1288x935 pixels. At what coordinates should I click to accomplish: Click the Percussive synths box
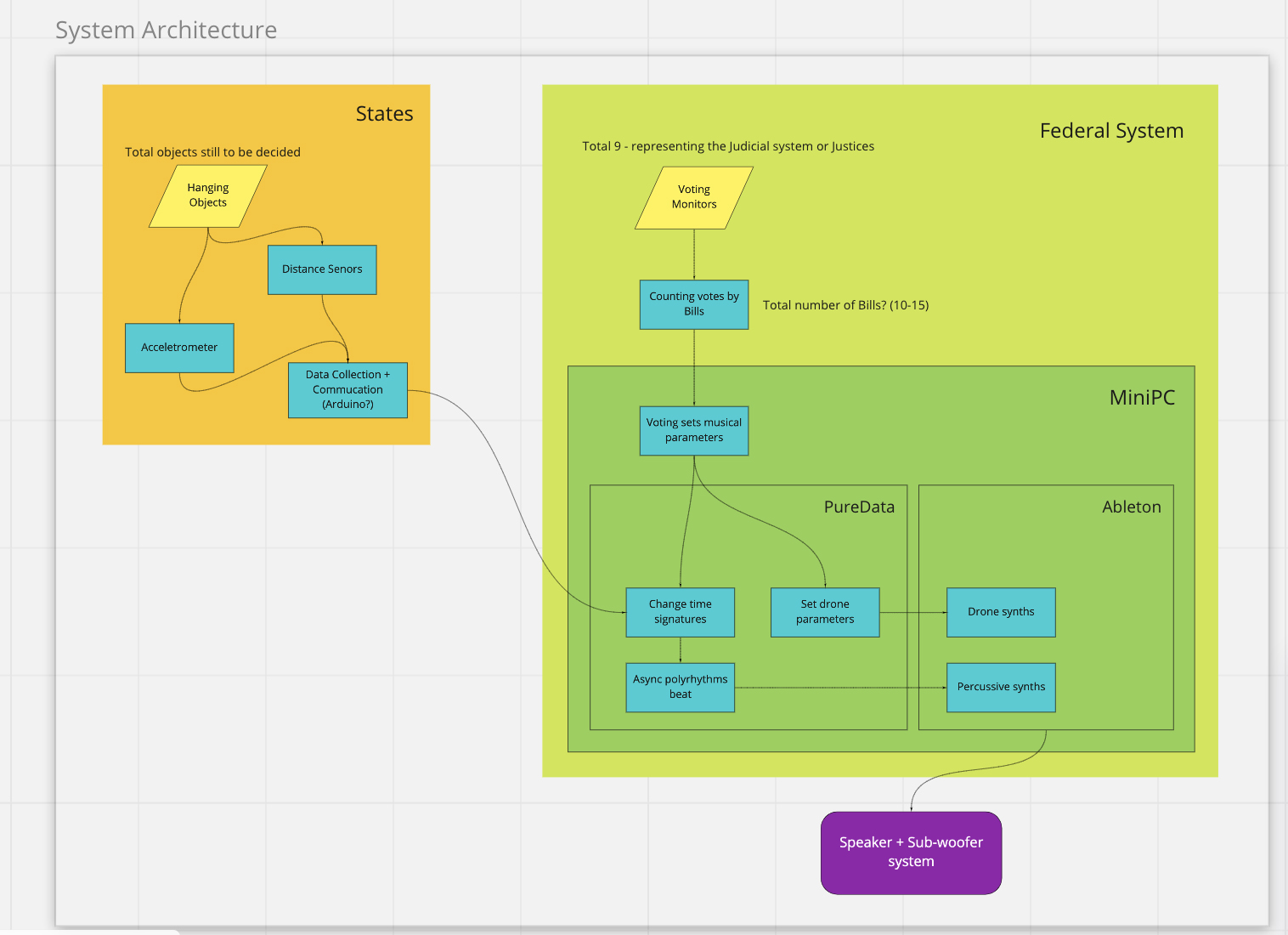[1001, 688]
